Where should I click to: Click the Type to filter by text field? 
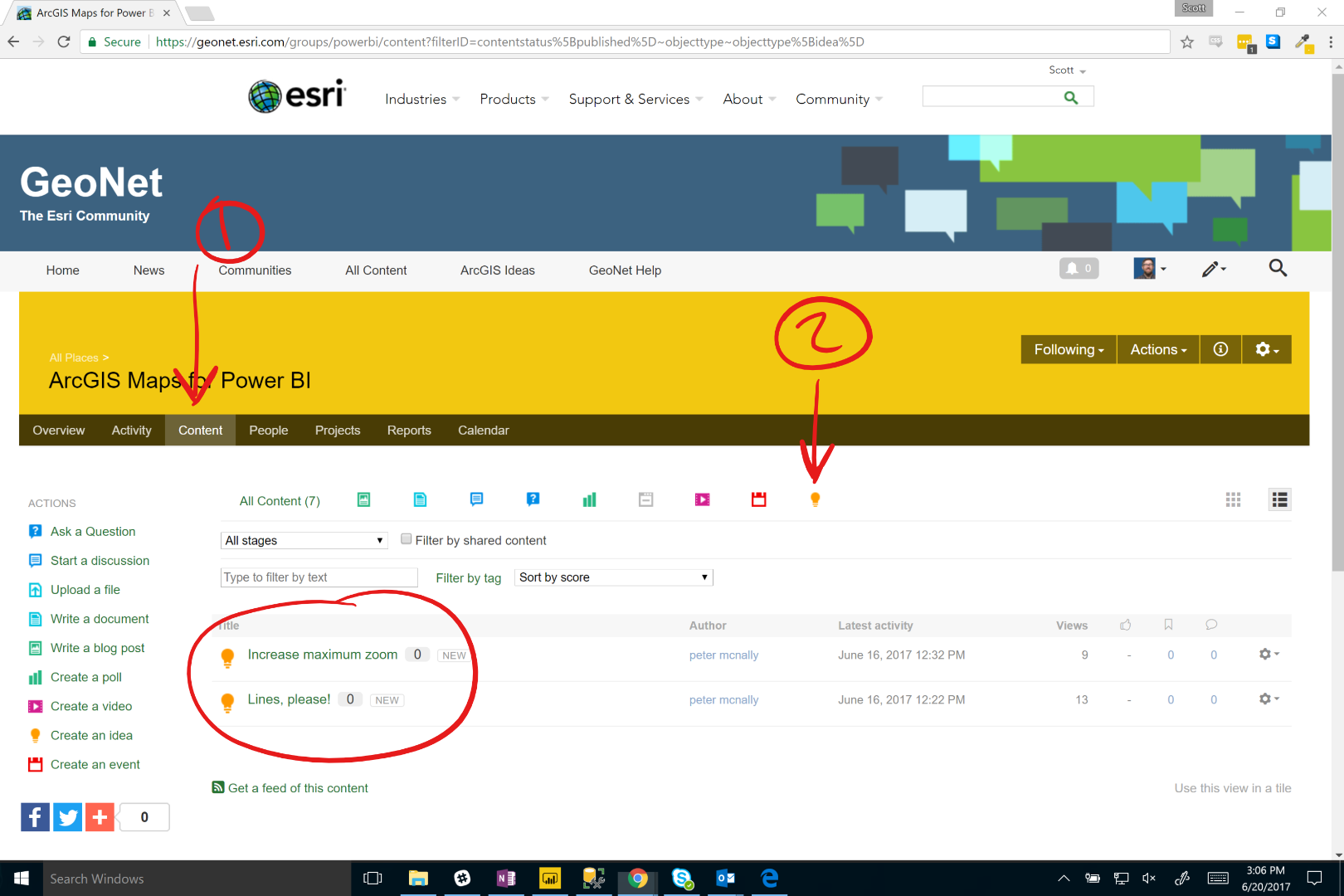tap(319, 577)
